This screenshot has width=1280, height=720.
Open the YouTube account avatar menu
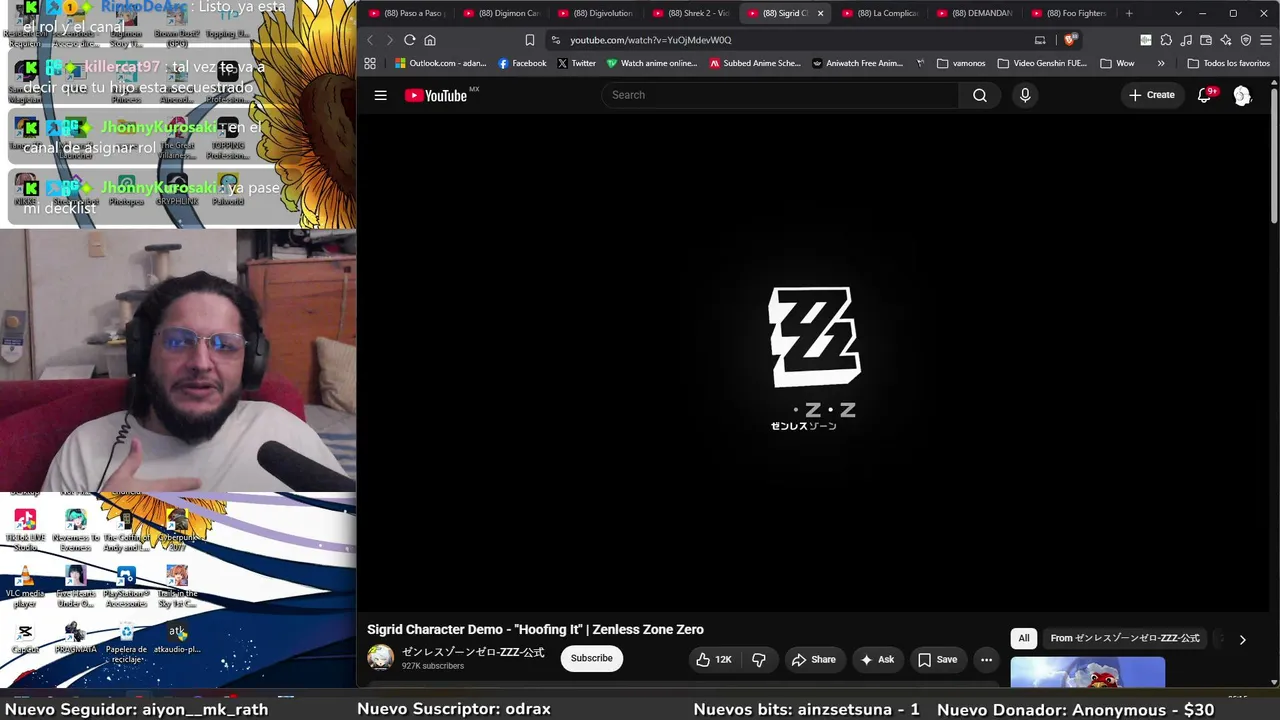click(1242, 95)
